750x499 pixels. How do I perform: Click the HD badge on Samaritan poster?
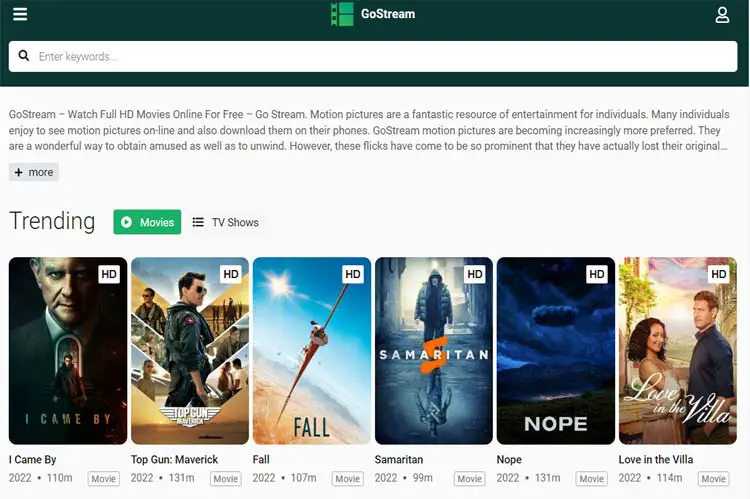[475, 274]
